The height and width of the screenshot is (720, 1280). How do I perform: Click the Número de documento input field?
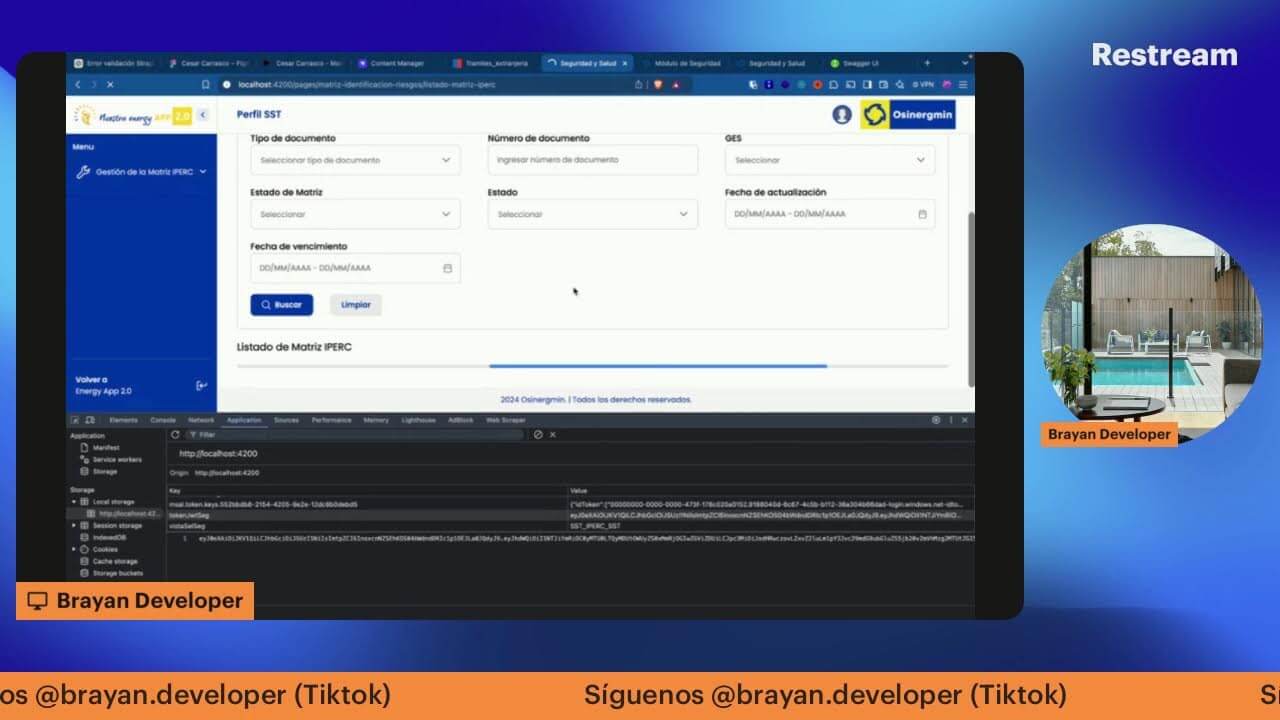593,160
